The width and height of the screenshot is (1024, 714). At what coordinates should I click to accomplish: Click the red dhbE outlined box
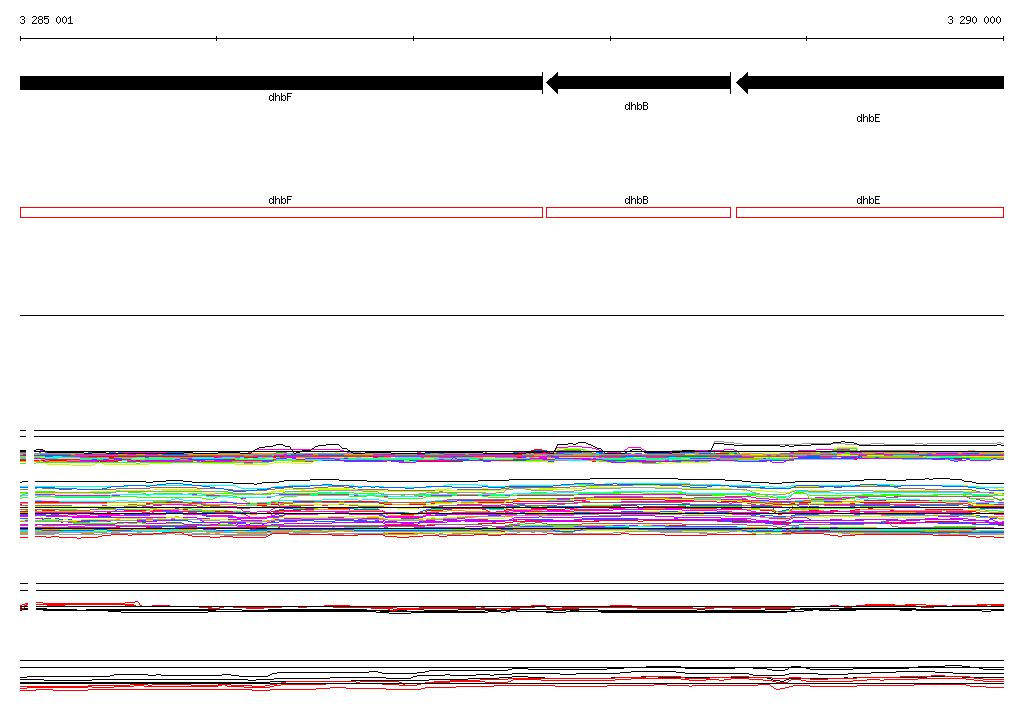point(870,212)
